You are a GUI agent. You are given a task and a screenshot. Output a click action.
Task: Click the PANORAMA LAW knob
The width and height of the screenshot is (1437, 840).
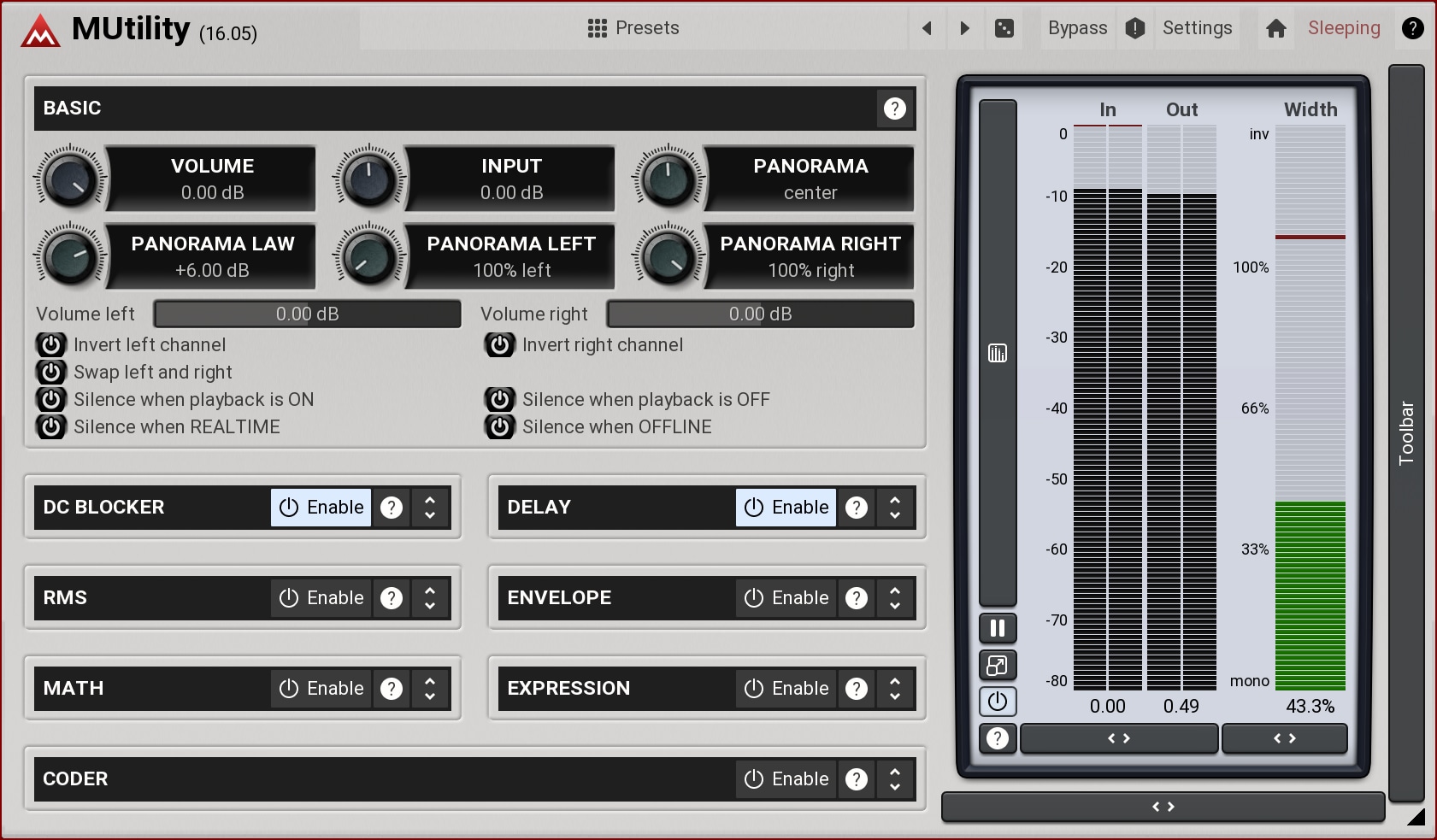coord(70,257)
